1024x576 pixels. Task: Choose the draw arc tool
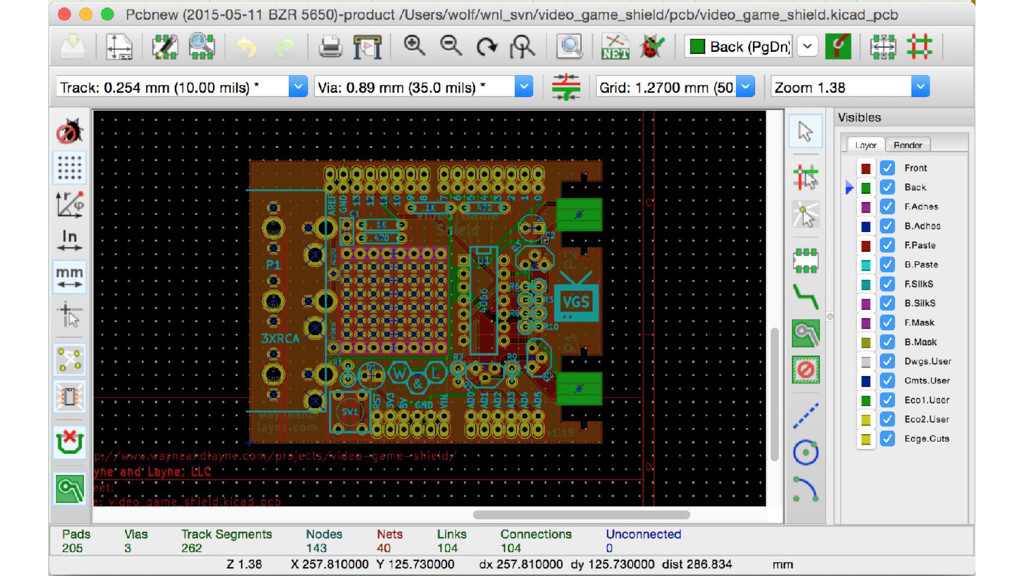805,489
